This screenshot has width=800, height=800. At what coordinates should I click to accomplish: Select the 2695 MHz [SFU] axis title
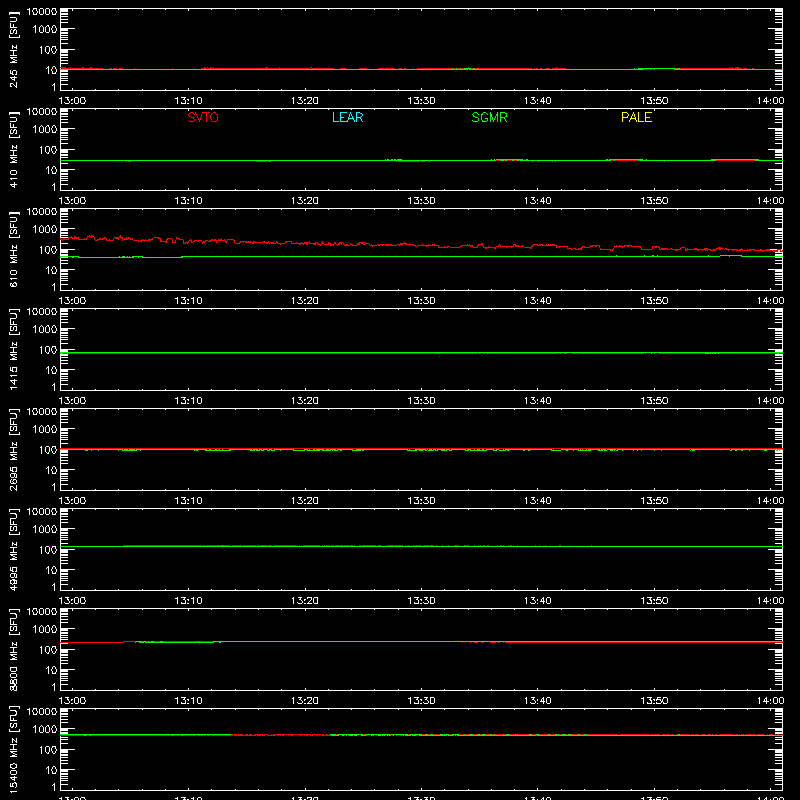click(x=14, y=449)
